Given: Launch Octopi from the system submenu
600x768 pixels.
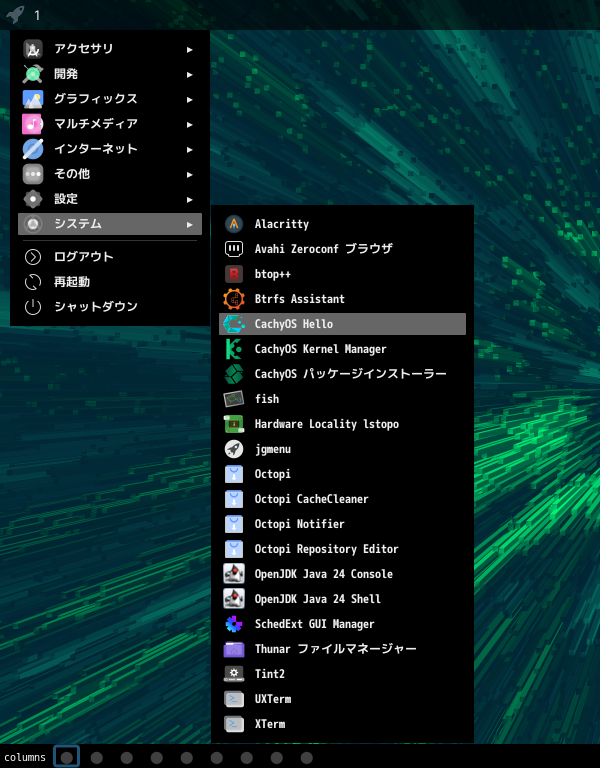Looking at the screenshot, I should pyautogui.click(x=342, y=474).
